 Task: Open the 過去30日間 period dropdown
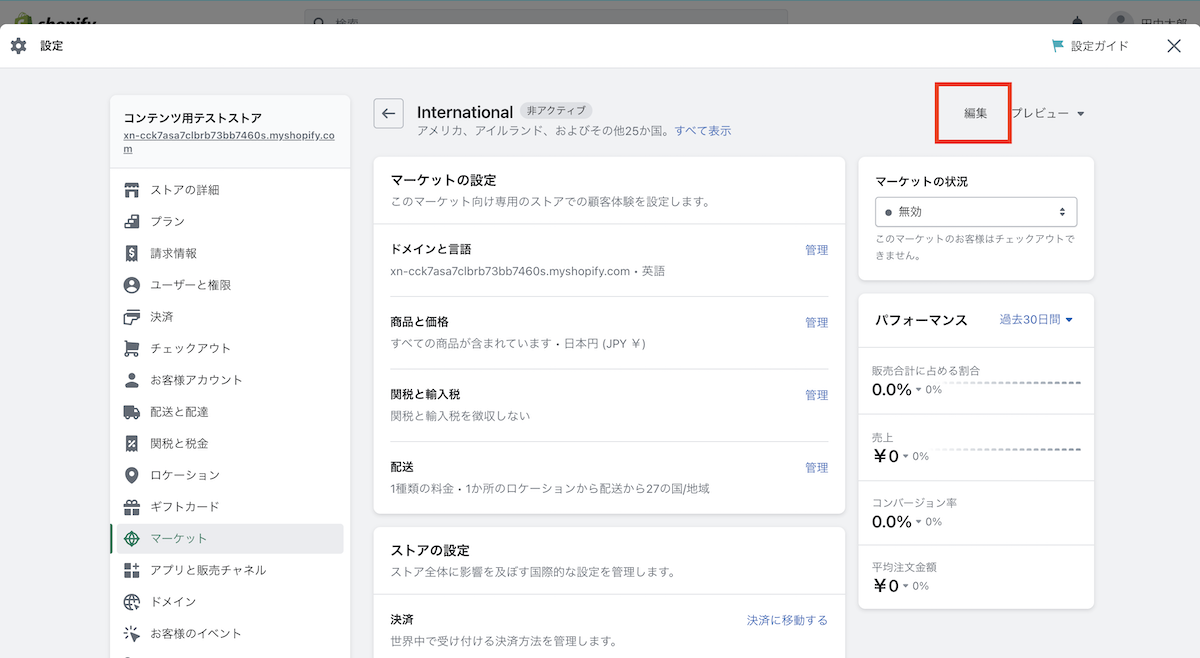(1036, 320)
